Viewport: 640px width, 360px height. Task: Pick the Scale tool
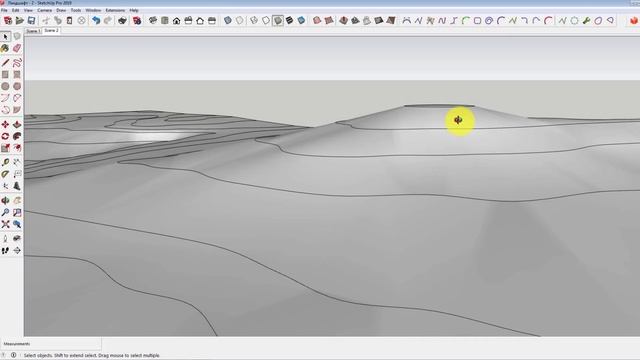click(x=5, y=148)
